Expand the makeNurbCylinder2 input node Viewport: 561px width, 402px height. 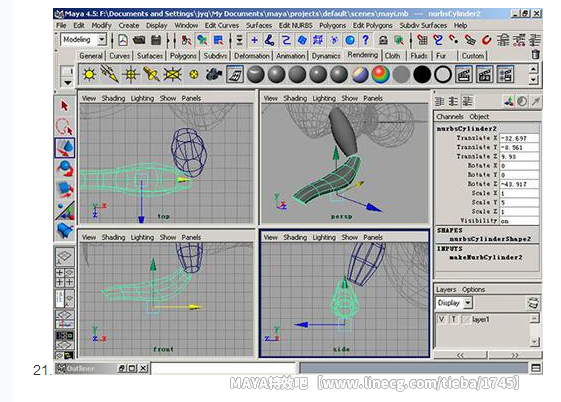pyautogui.click(x=485, y=257)
